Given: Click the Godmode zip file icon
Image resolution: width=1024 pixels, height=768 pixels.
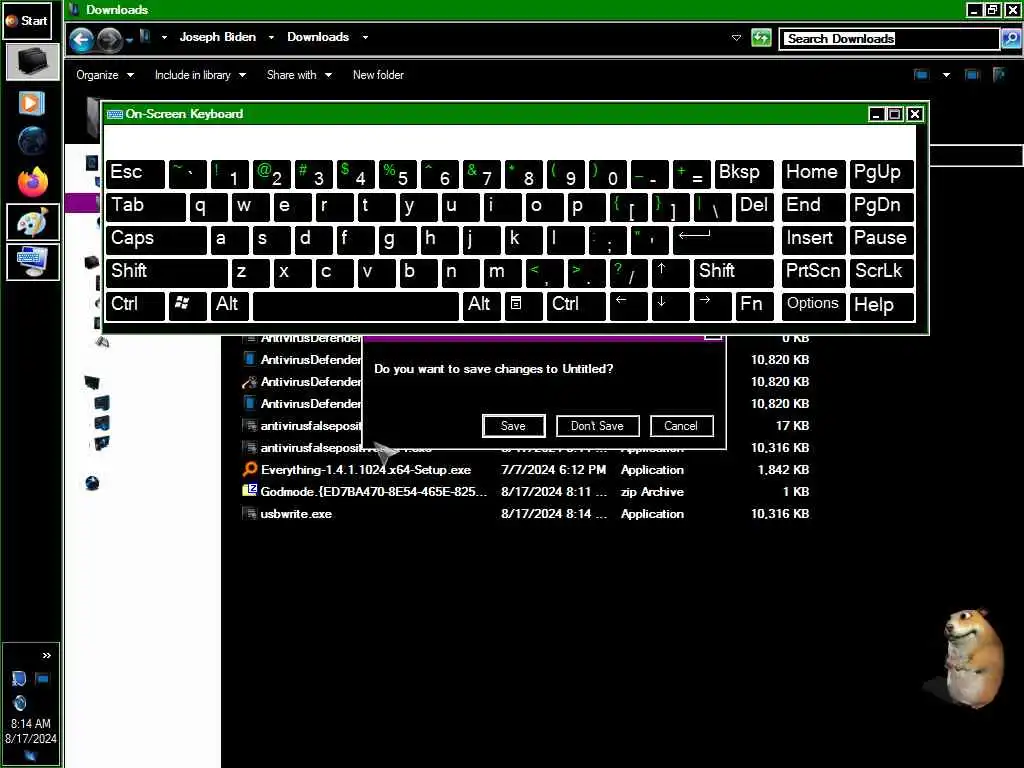Looking at the screenshot, I should point(249,491).
